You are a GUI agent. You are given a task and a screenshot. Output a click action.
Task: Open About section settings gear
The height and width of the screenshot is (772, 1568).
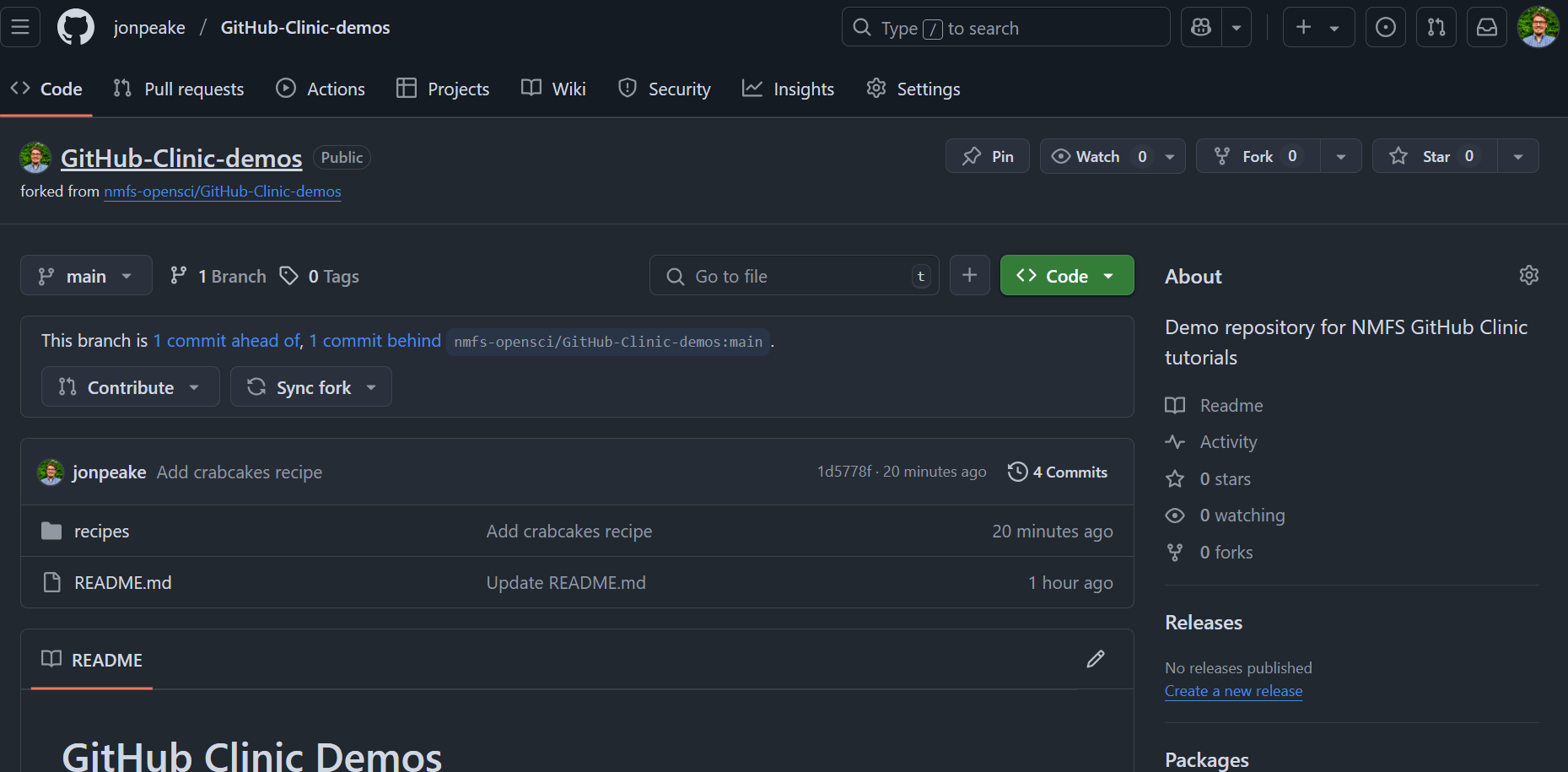point(1528,275)
